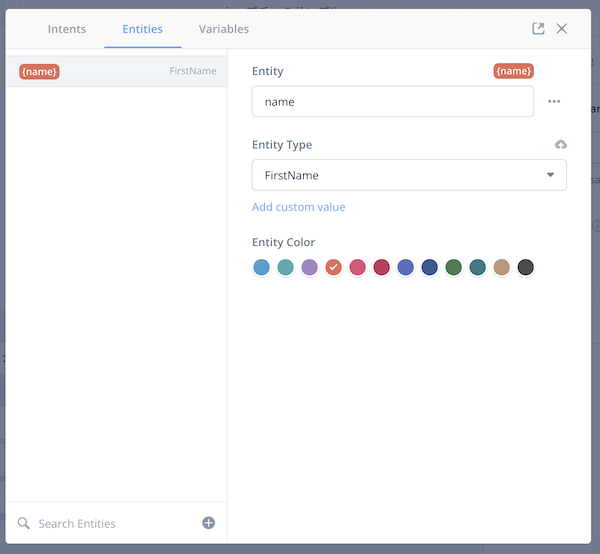The image size is (600, 554).
Task: Open the Variables tab
Action: pyautogui.click(x=224, y=29)
